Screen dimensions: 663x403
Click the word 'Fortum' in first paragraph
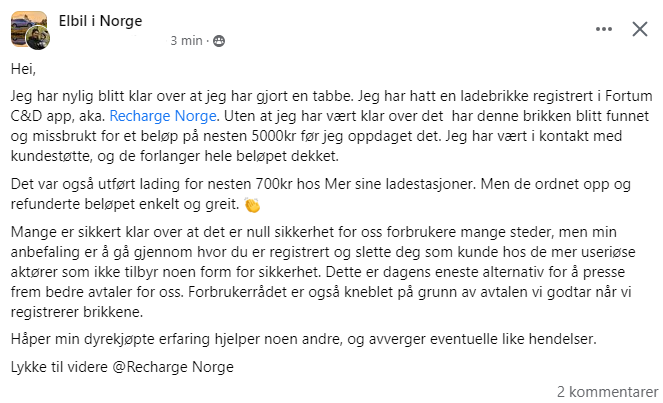click(629, 96)
